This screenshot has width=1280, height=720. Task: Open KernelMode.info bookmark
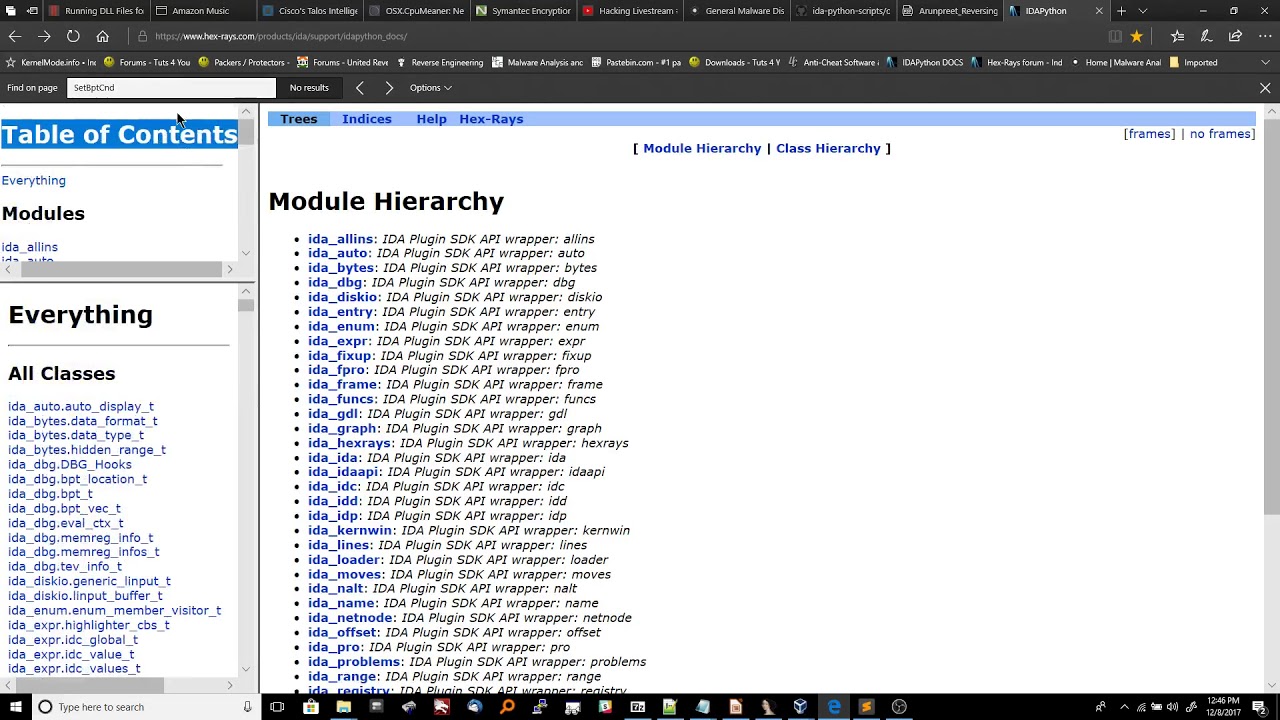(x=51, y=62)
